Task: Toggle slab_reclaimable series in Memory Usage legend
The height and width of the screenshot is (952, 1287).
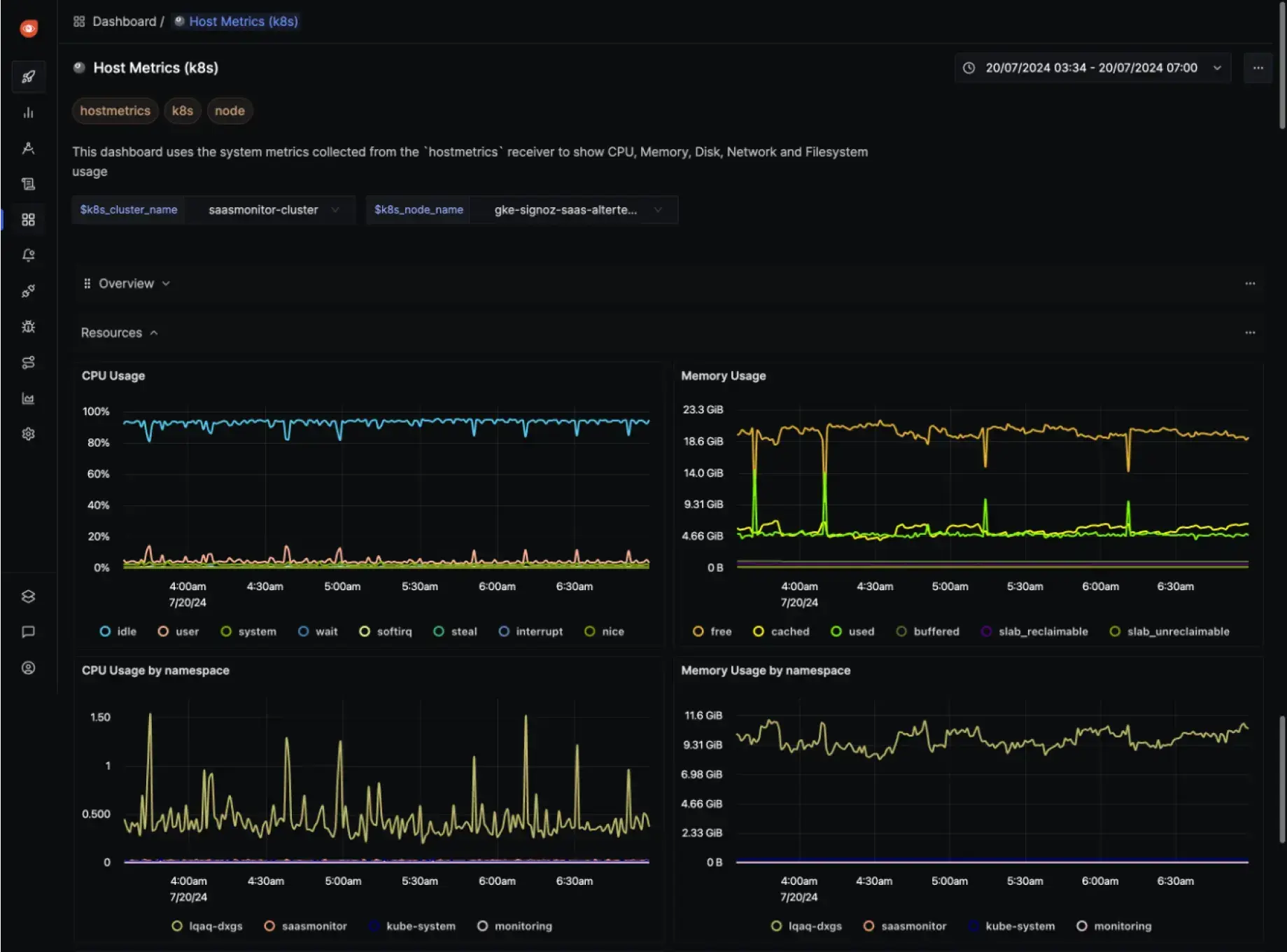Action: (x=1035, y=631)
